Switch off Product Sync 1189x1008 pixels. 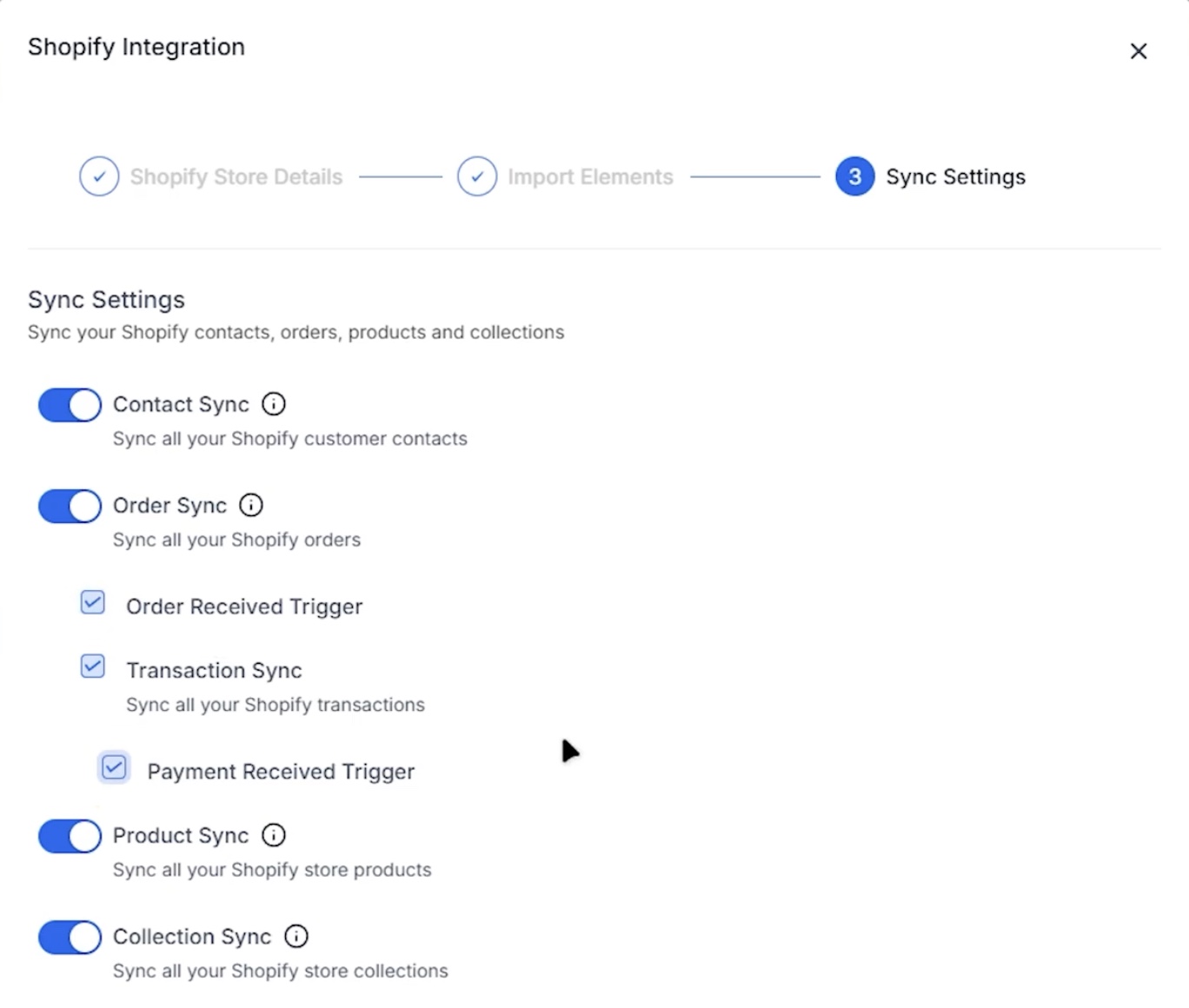(70, 836)
